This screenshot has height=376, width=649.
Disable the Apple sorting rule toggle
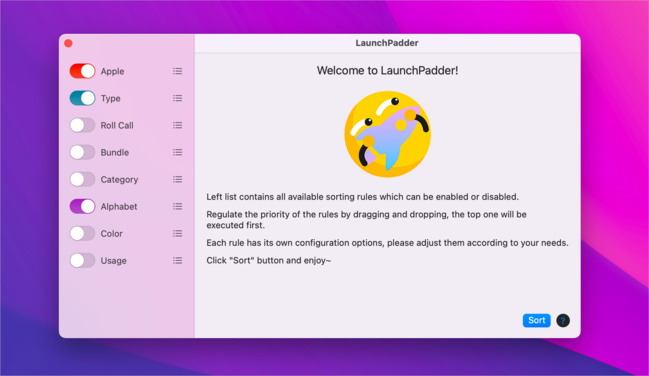(x=82, y=71)
